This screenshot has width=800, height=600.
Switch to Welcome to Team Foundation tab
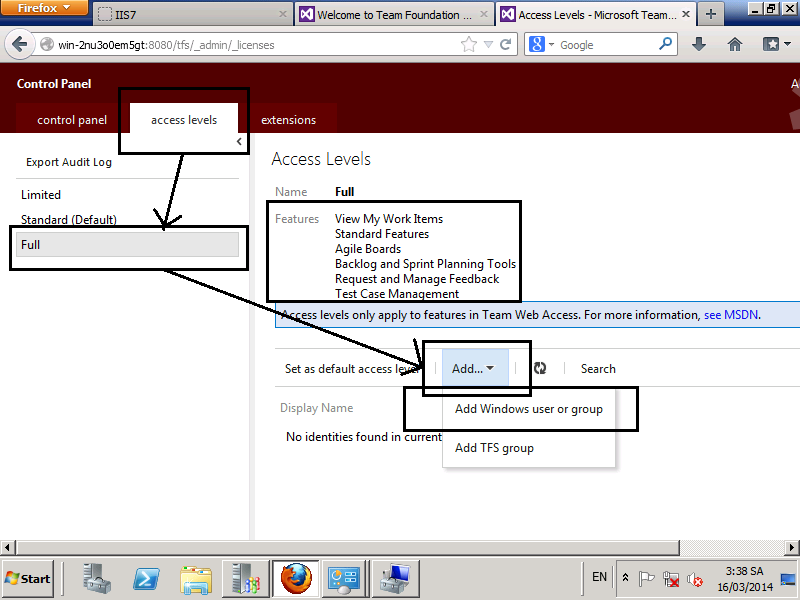tap(393, 15)
